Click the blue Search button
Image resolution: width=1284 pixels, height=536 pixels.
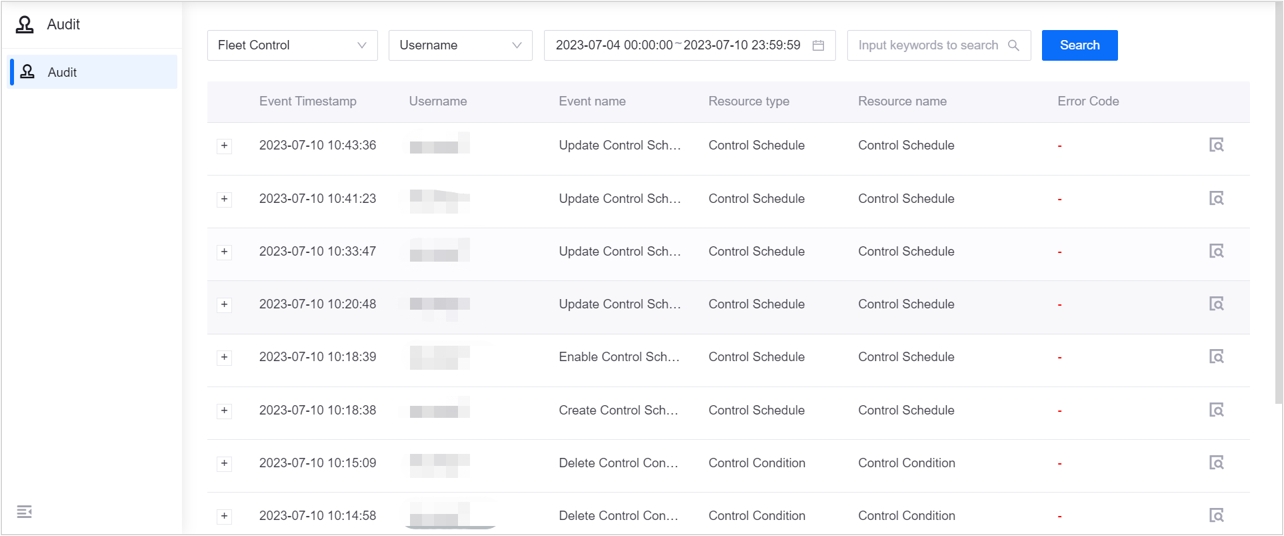click(x=1079, y=45)
